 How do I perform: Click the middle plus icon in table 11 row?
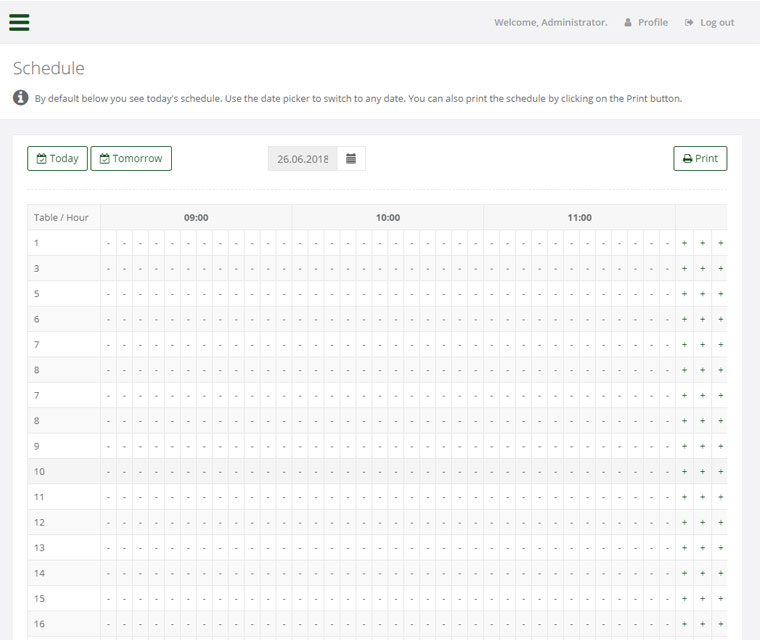pos(702,497)
